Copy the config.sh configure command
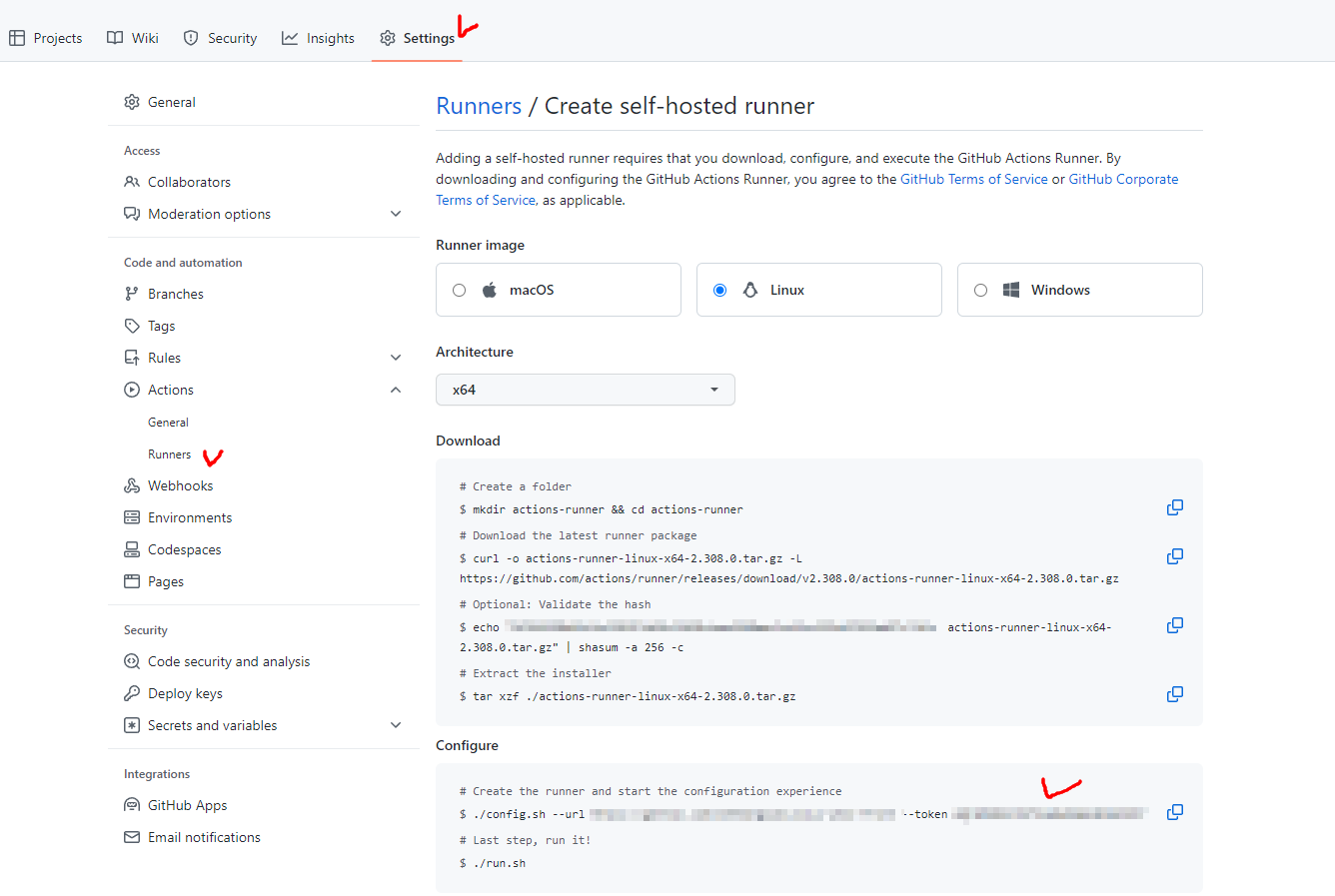Screen dimensions: 1335x896 1175,812
